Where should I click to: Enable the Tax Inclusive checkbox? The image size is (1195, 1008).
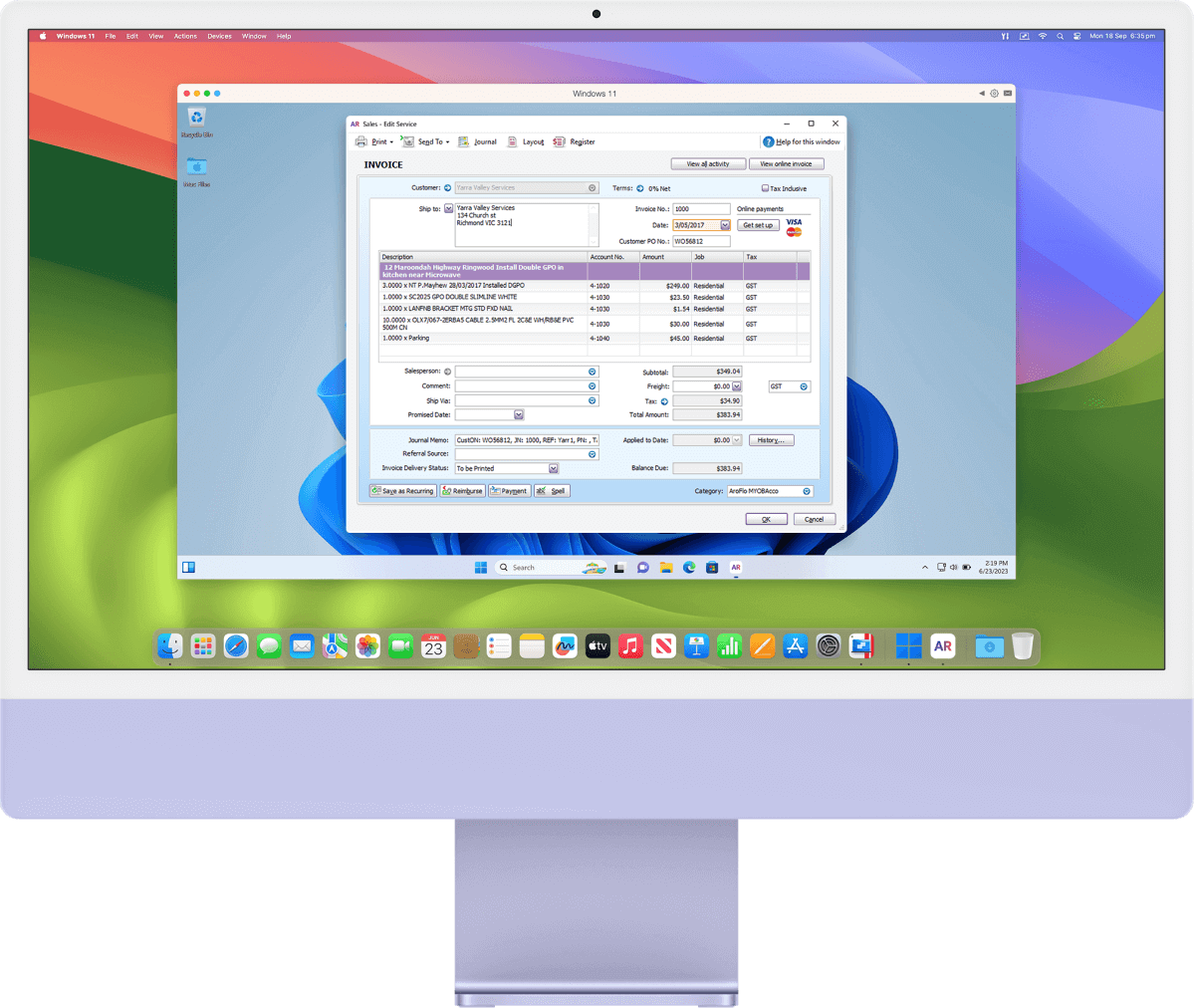point(765,188)
